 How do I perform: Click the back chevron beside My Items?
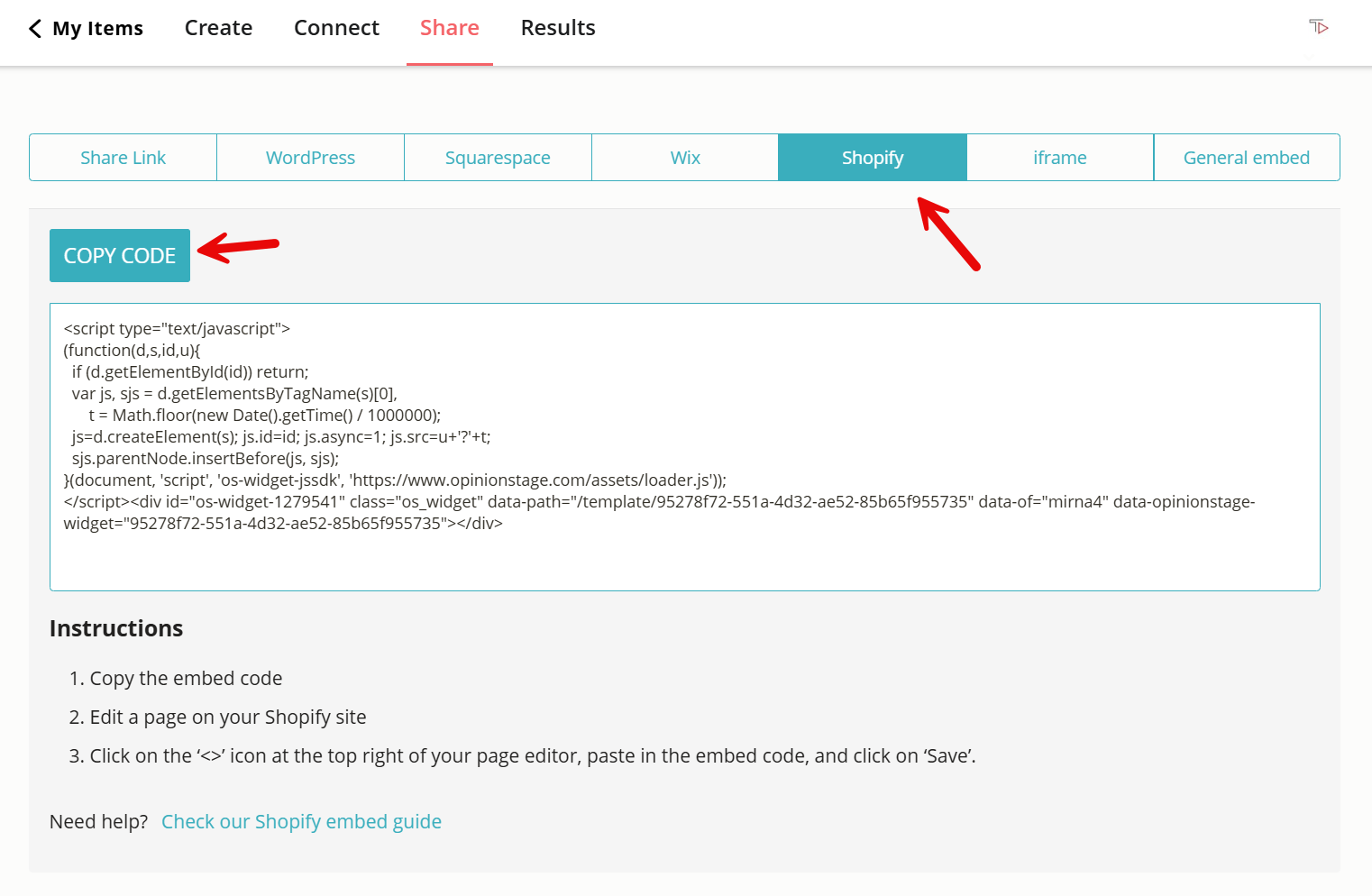(34, 28)
